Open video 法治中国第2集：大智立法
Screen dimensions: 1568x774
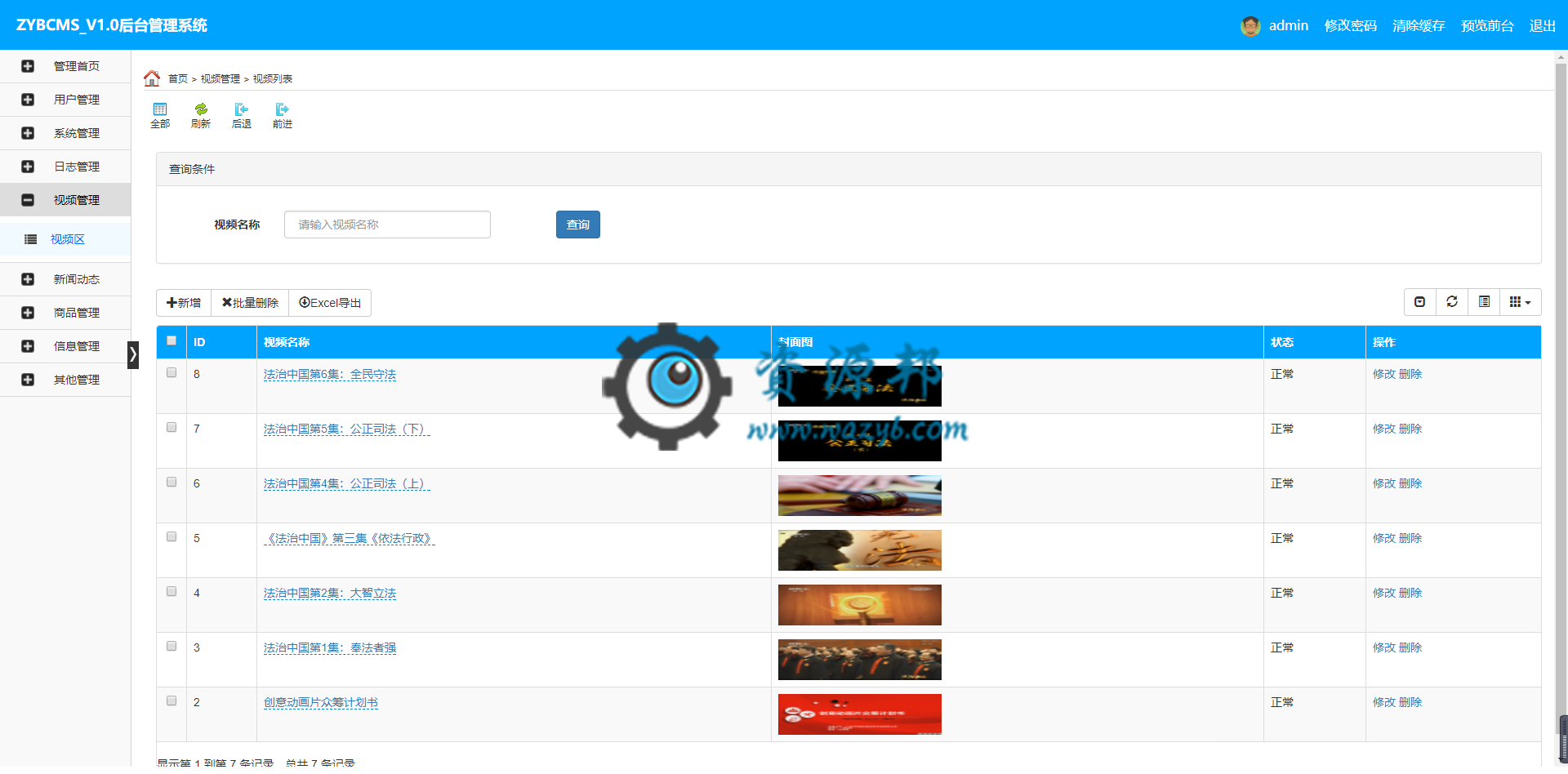click(x=330, y=594)
